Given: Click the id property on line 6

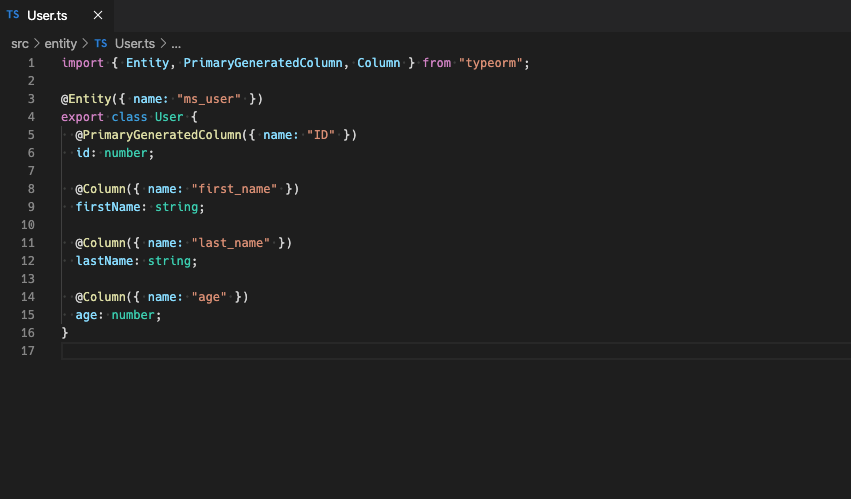Looking at the screenshot, I should coord(82,153).
